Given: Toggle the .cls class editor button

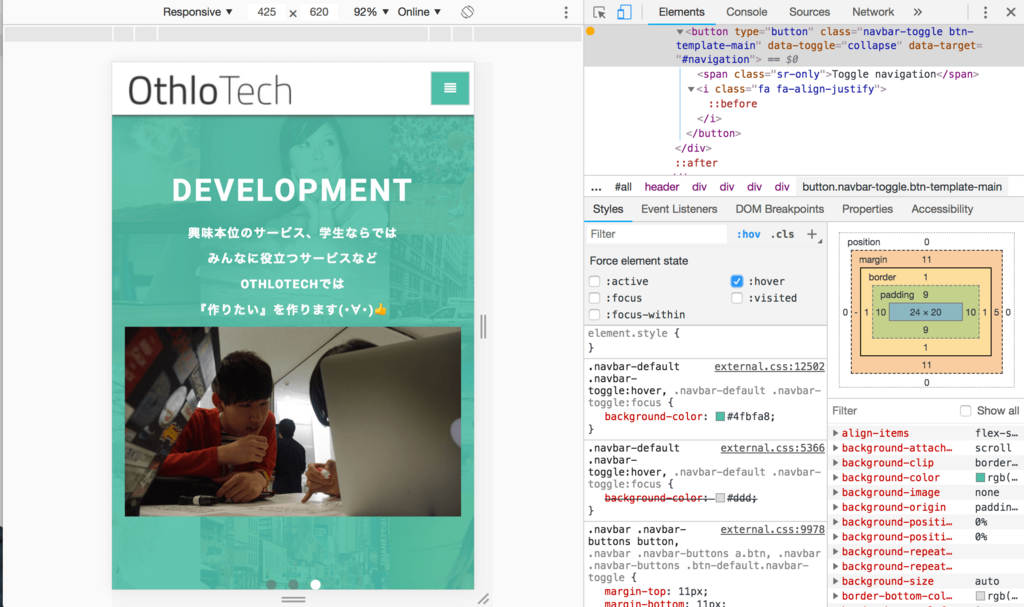Looking at the screenshot, I should [782, 234].
